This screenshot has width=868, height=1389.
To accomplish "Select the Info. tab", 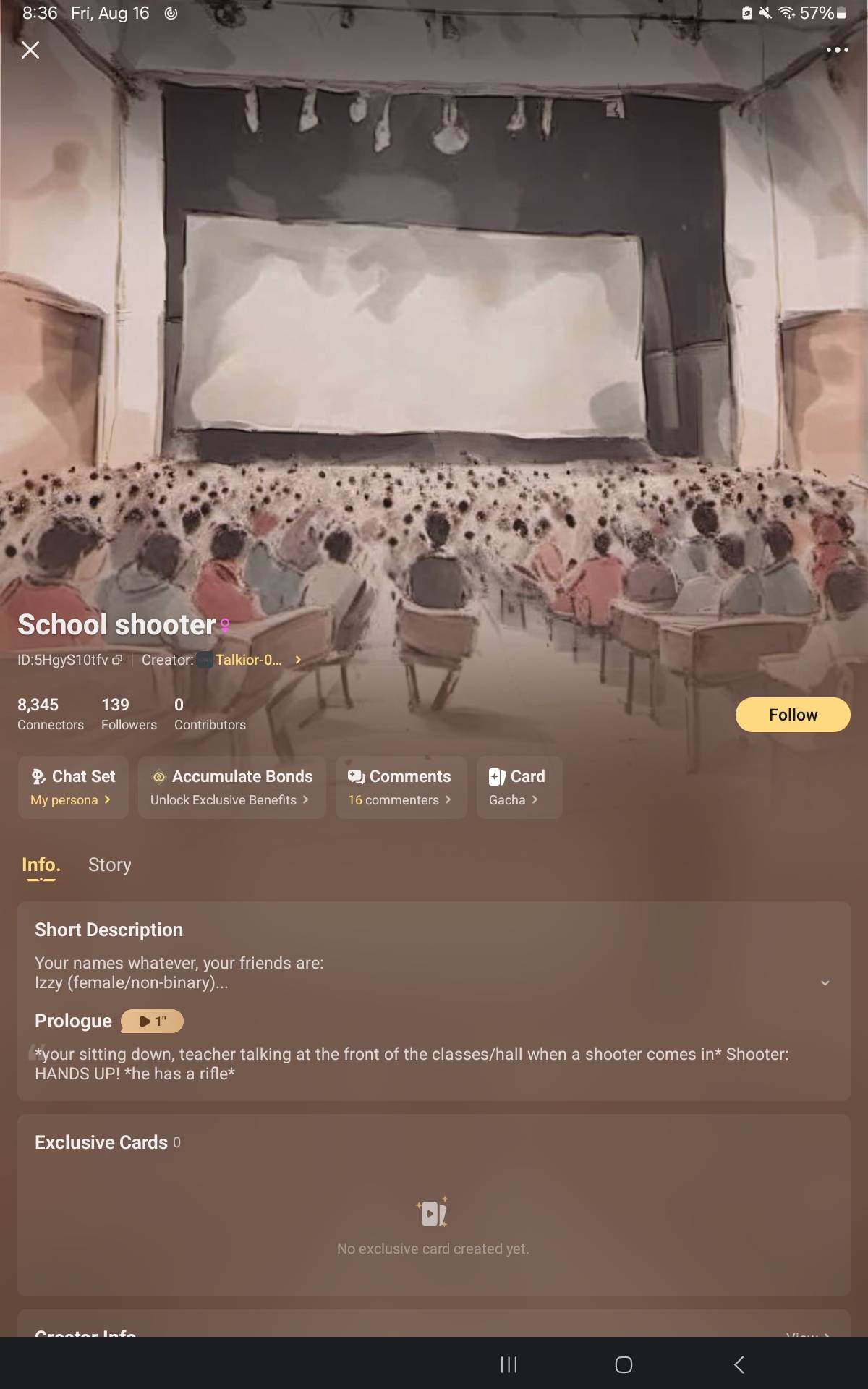I will (41, 865).
